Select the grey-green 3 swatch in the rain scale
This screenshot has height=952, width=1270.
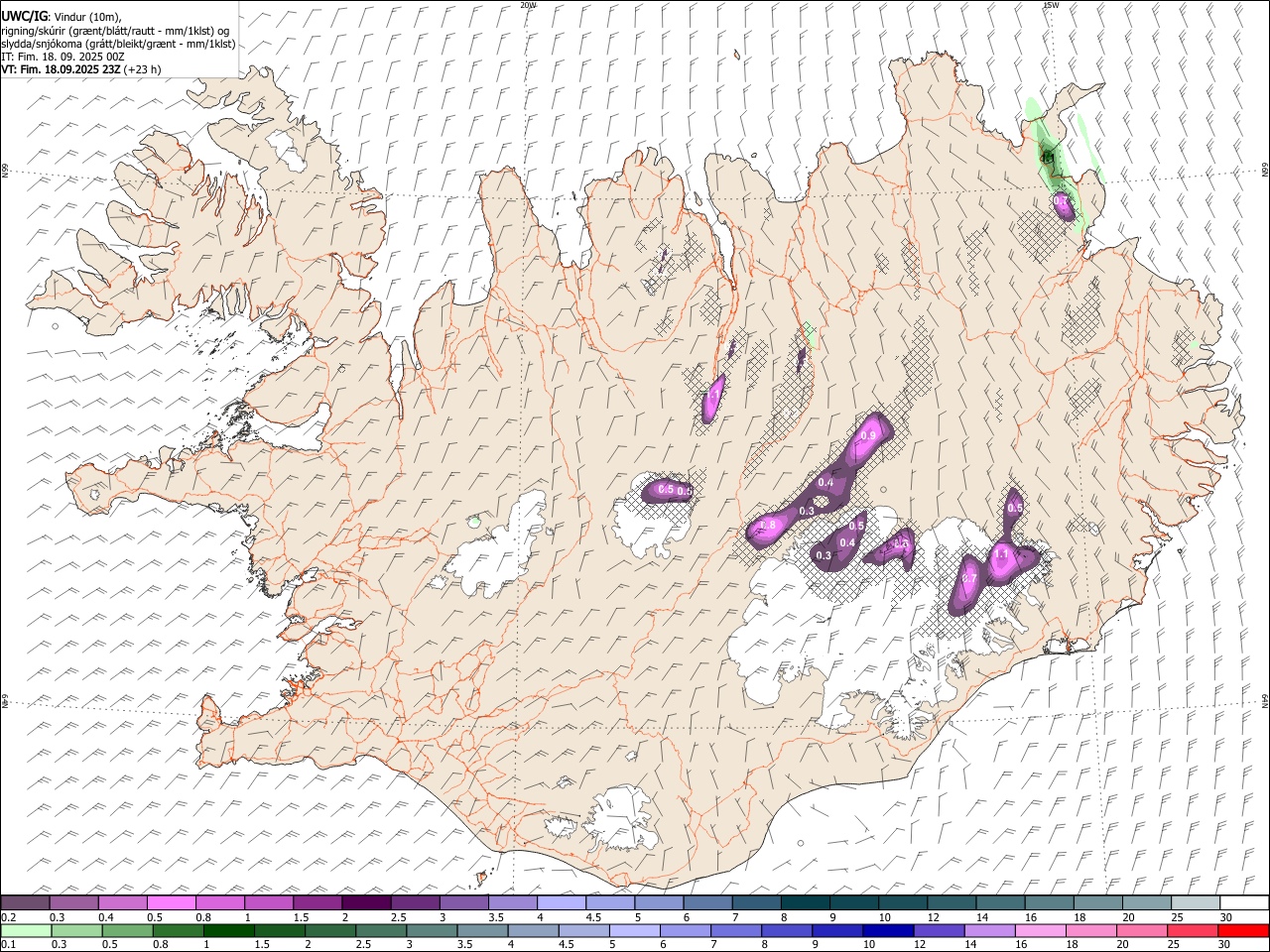coord(433,931)
